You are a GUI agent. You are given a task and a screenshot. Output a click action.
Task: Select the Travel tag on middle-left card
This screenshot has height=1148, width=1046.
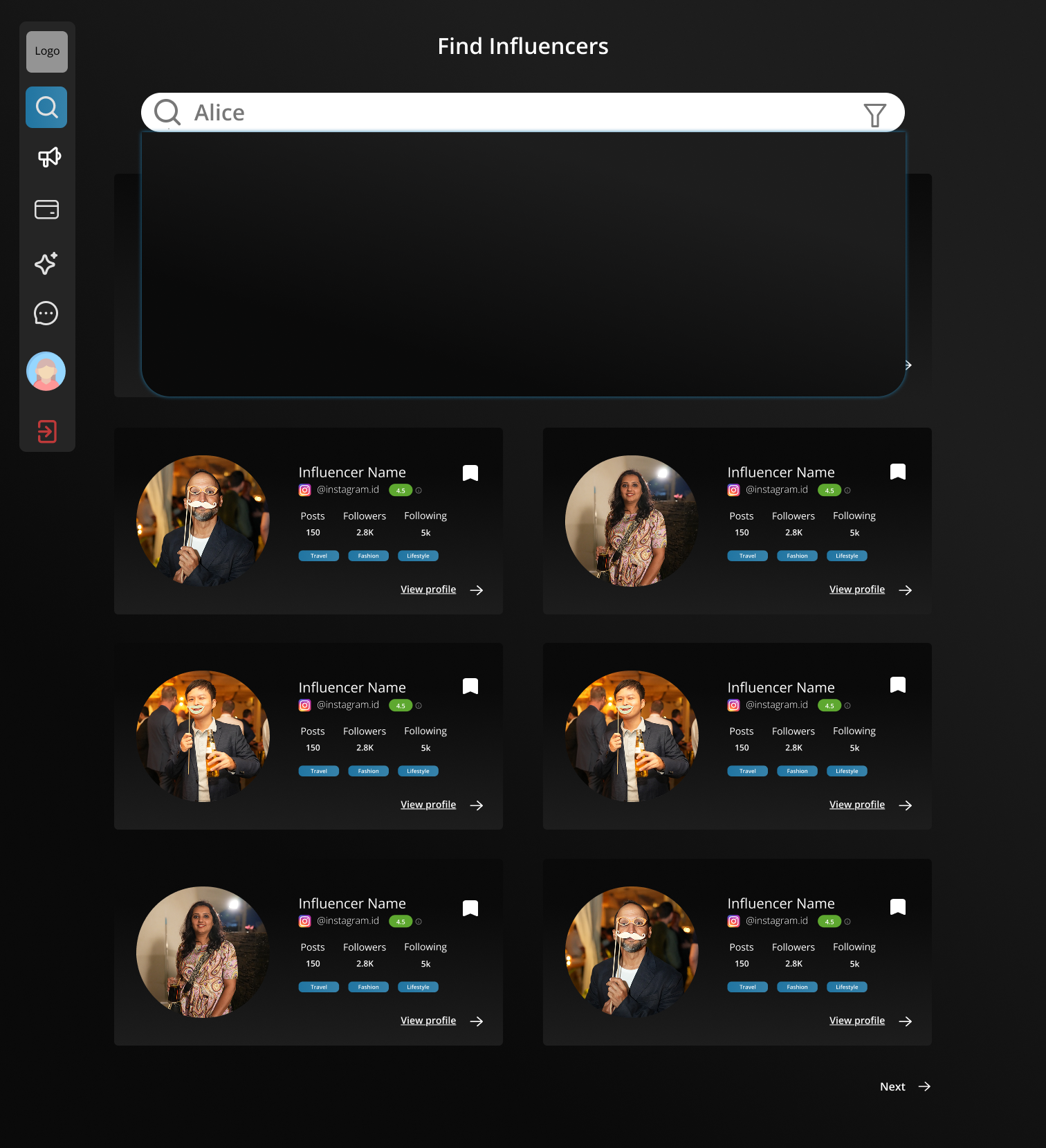pyautogui.click(x=319, y=771)
